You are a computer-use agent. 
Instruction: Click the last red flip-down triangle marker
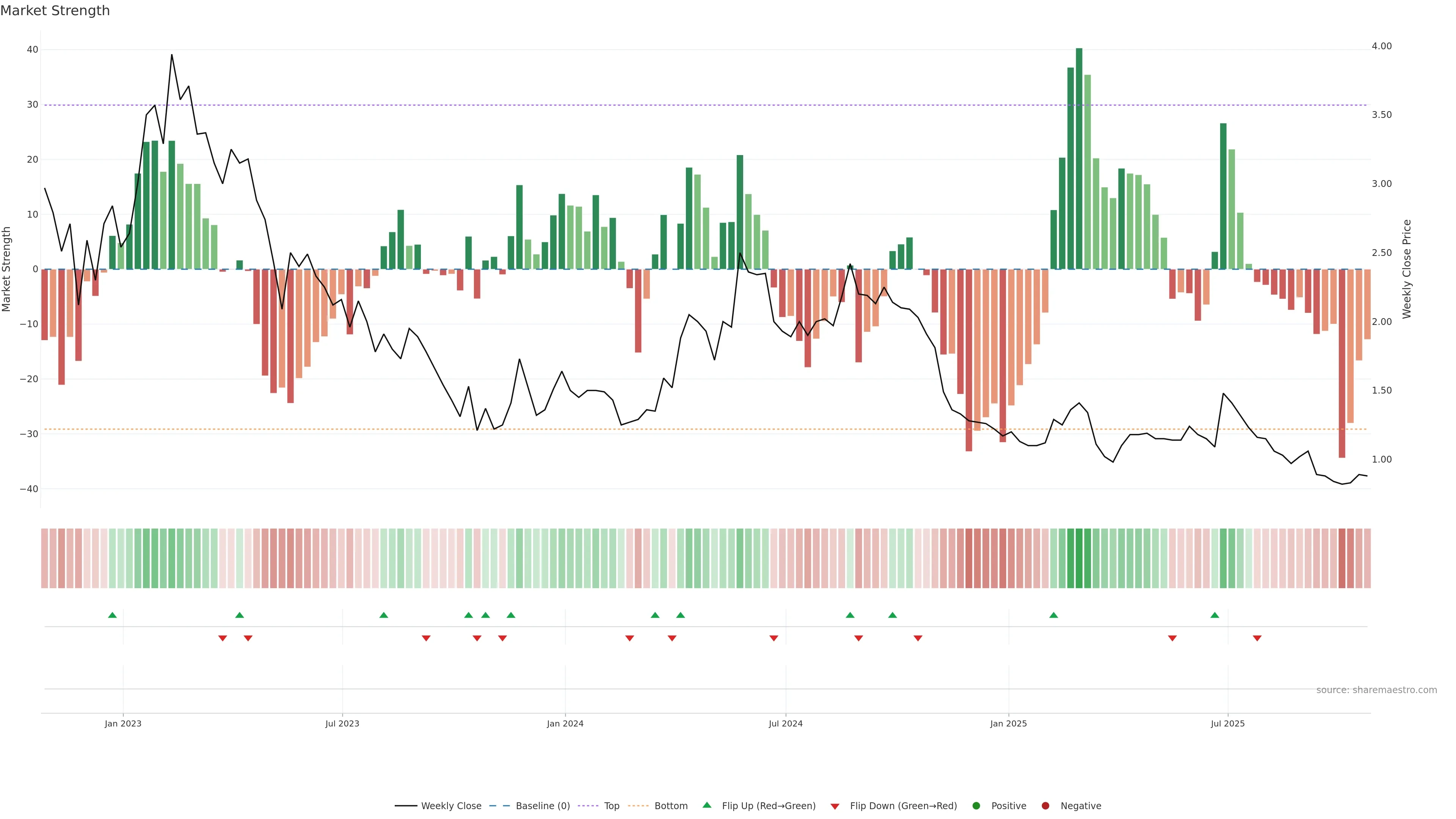pyautogui.click(x=1257, y=638)
